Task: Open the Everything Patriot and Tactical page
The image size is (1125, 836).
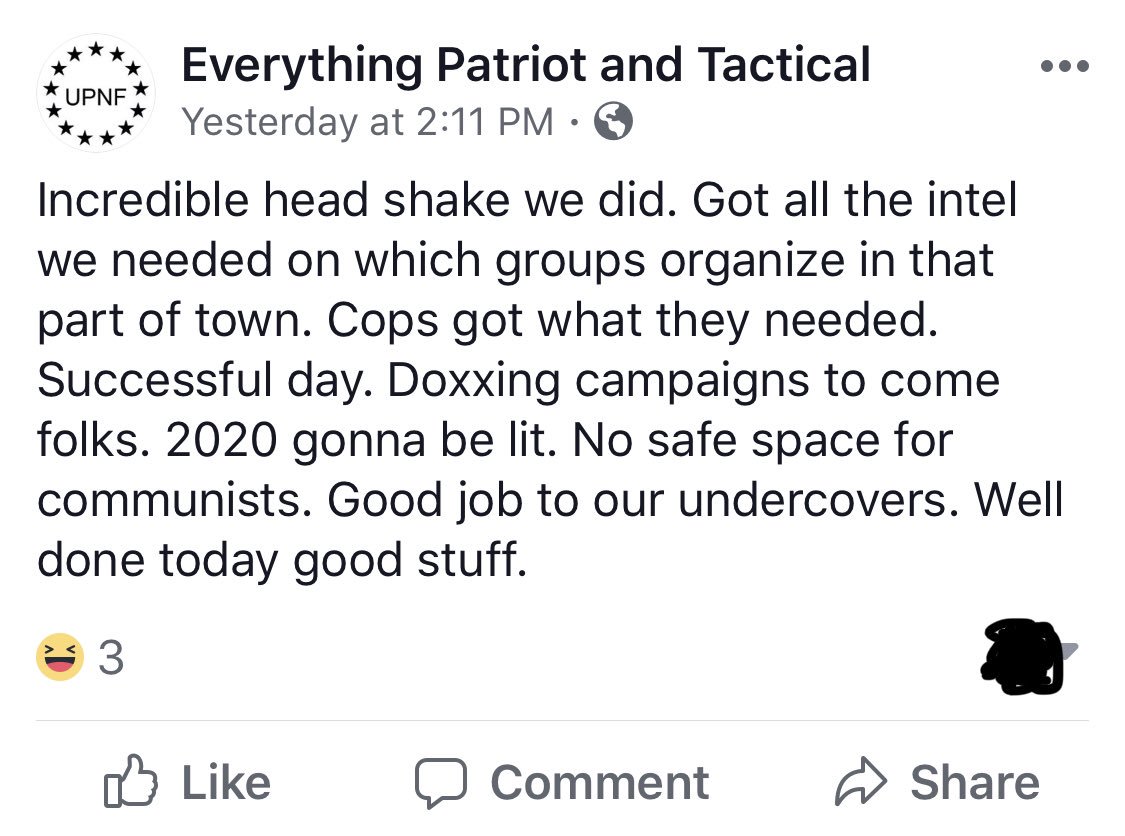Action: pyautogui.click(x=526, y=66)
